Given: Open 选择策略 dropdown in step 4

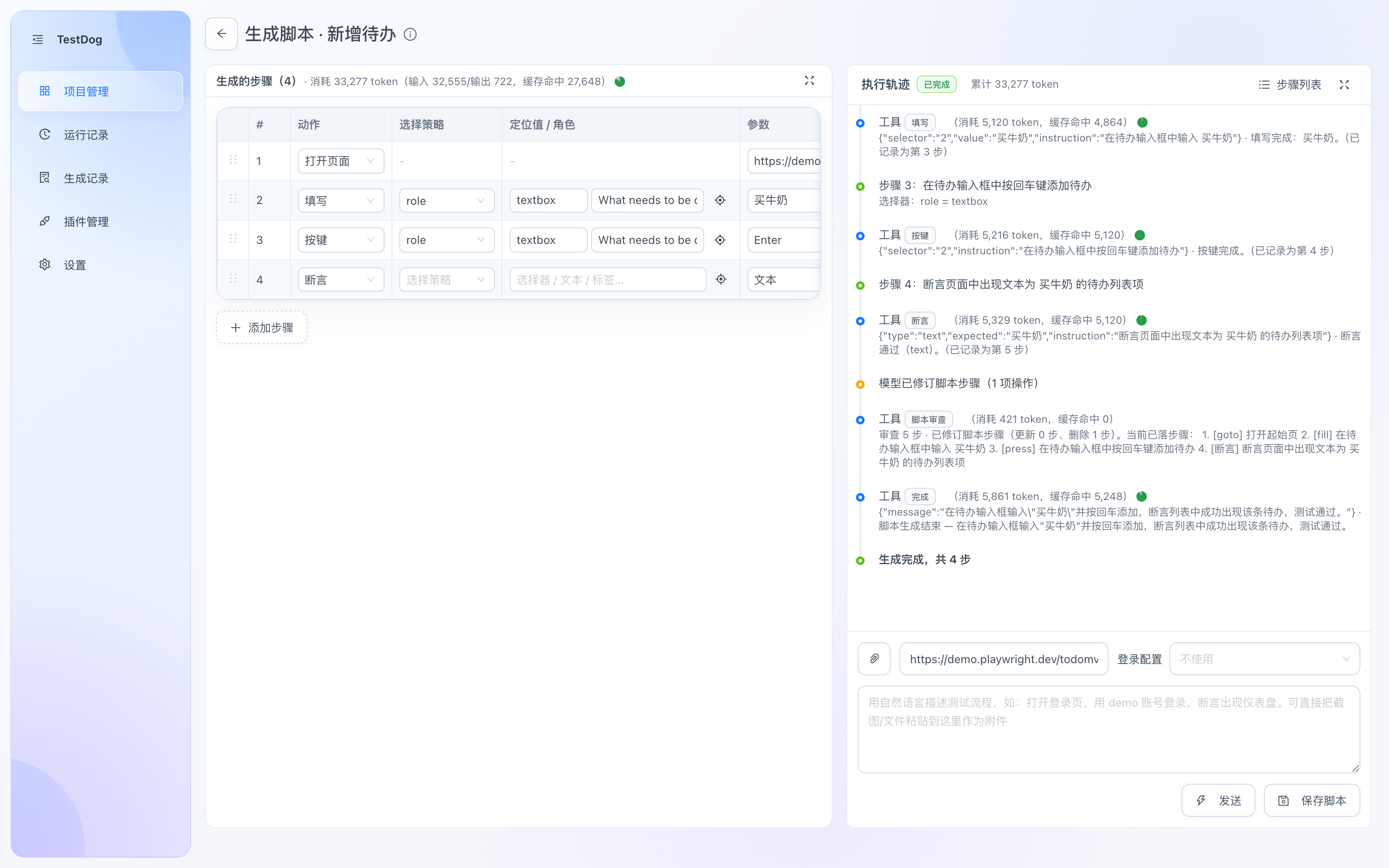Looking at the screenshot, I should (447, 279).
